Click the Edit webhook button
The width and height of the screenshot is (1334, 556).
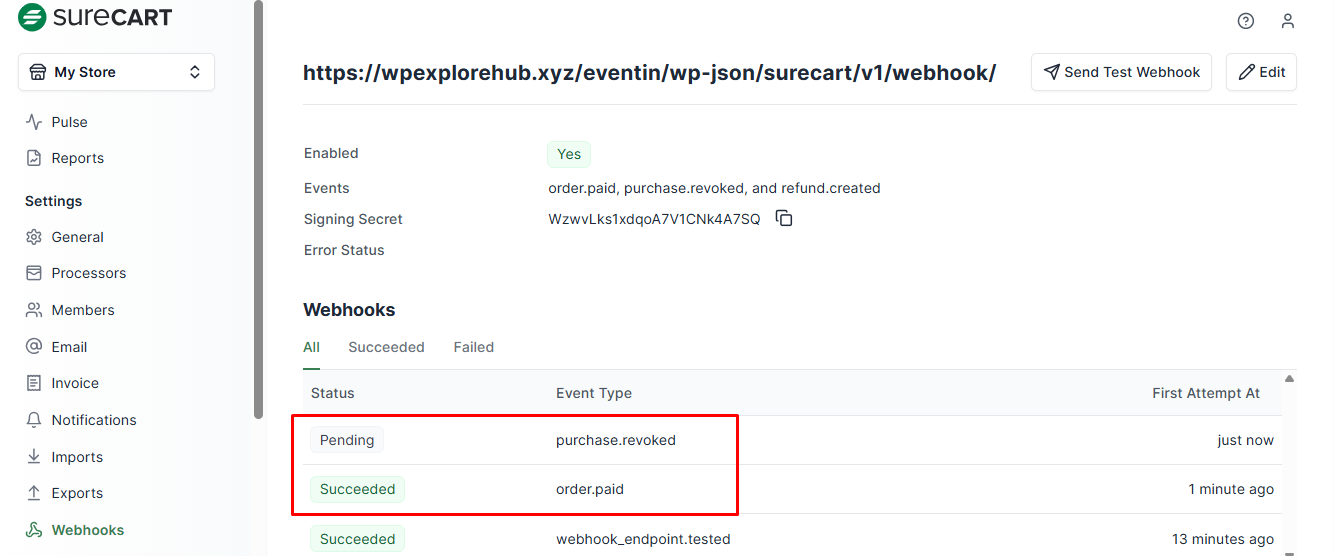point(1261,72)
